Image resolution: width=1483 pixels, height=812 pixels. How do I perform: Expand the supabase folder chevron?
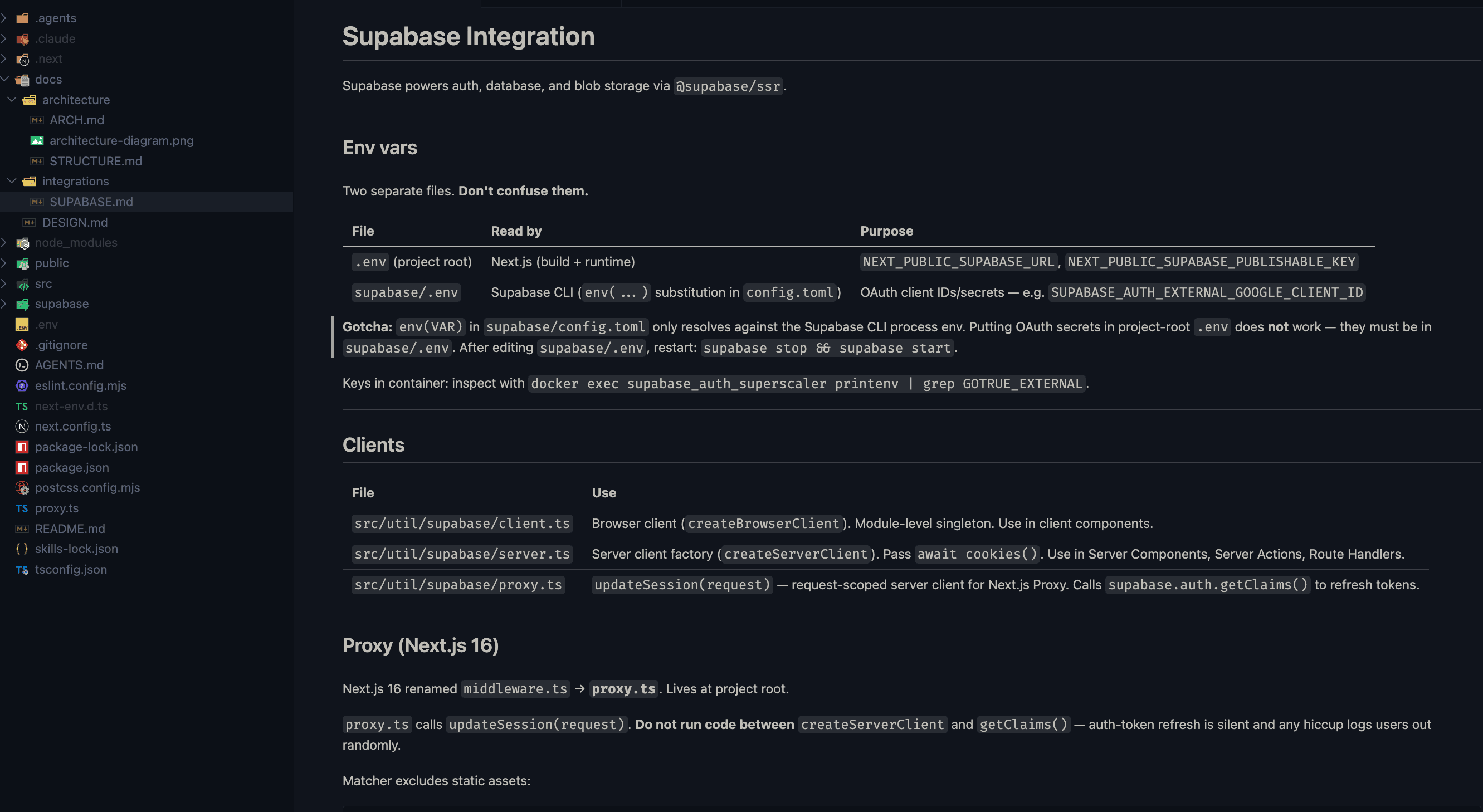4,305
